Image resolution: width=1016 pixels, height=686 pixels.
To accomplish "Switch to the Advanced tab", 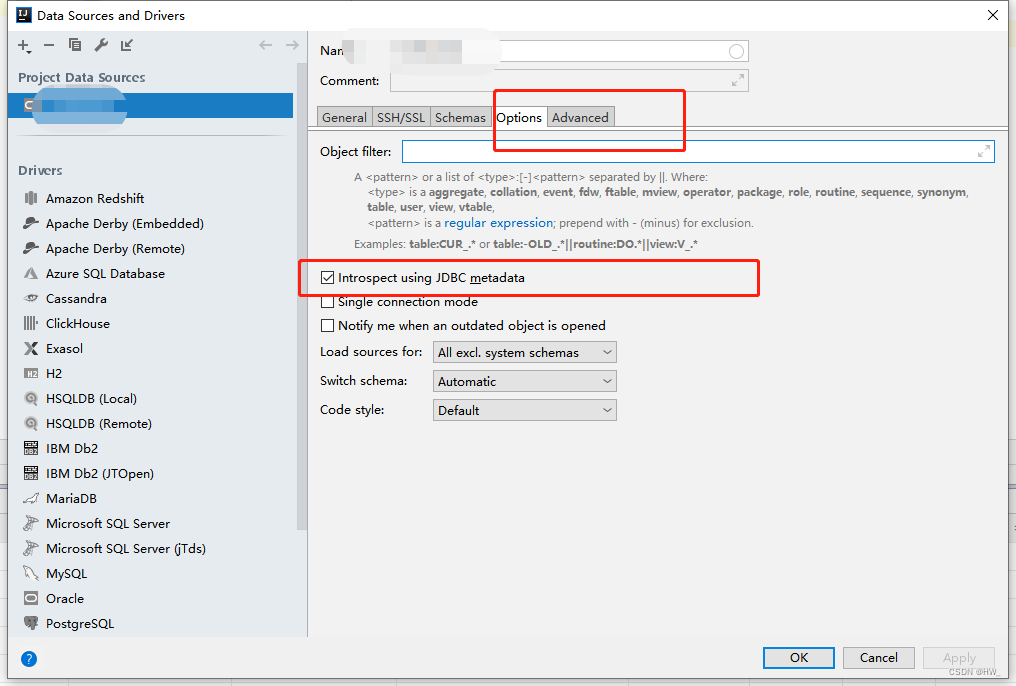I will point(580,117).
